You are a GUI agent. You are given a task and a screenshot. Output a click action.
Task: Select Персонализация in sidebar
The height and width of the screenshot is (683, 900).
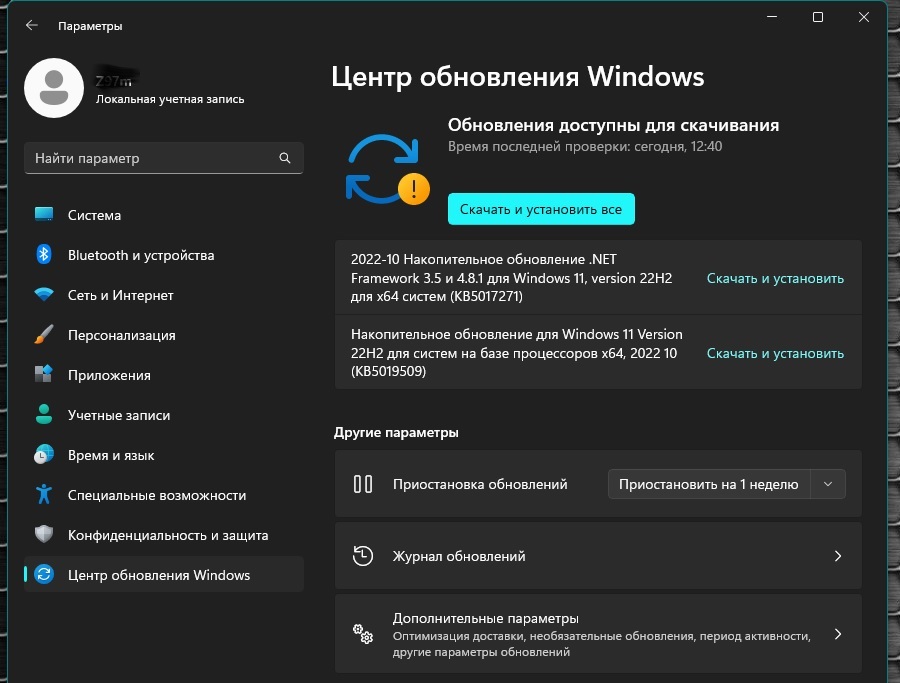(x=164, y=335)
